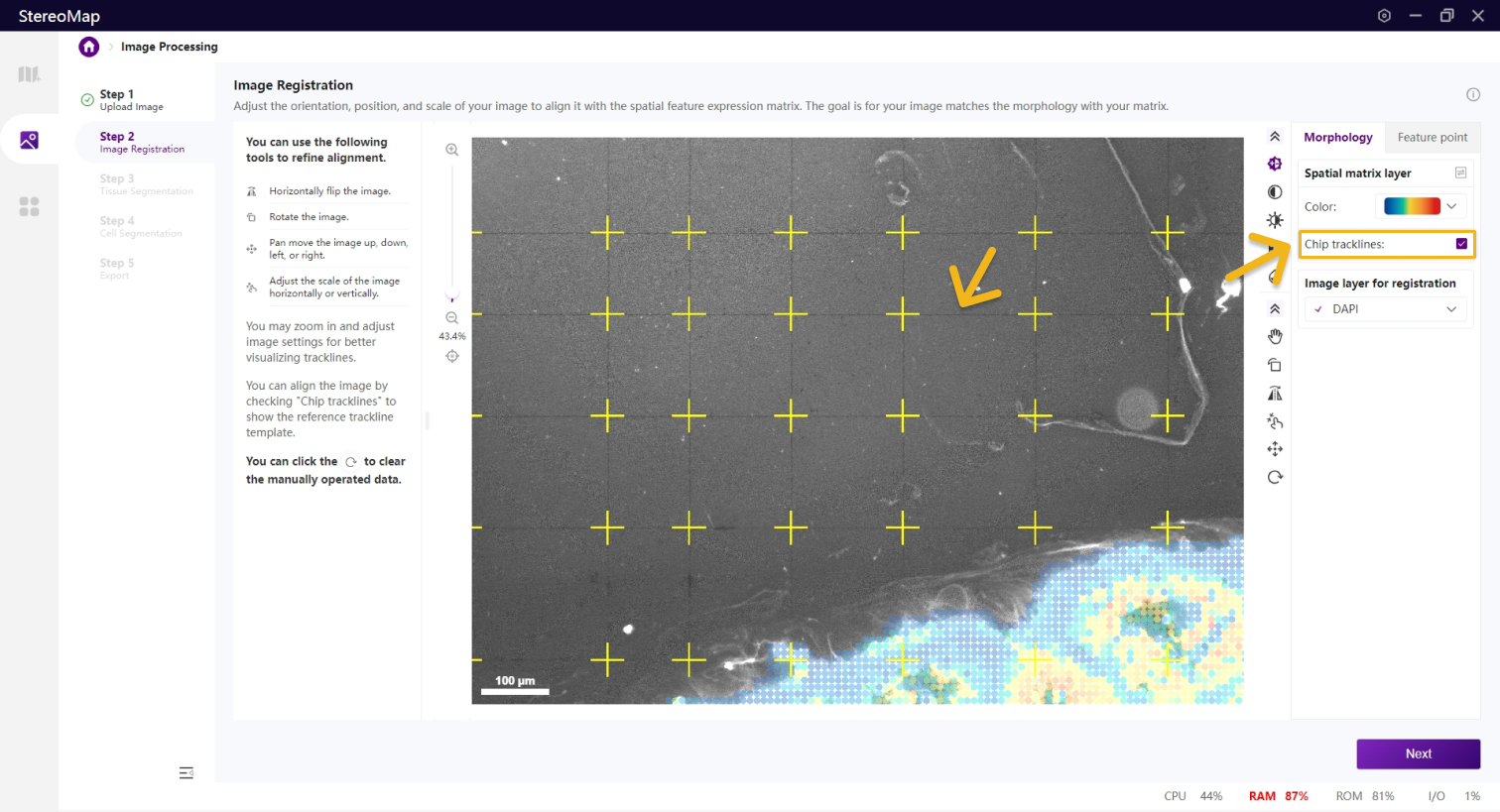Image resolution: width=1500 pixels, height=812 pixels.
Task: Click the zoom in magnifier icon
Action: tap(452, 150)
